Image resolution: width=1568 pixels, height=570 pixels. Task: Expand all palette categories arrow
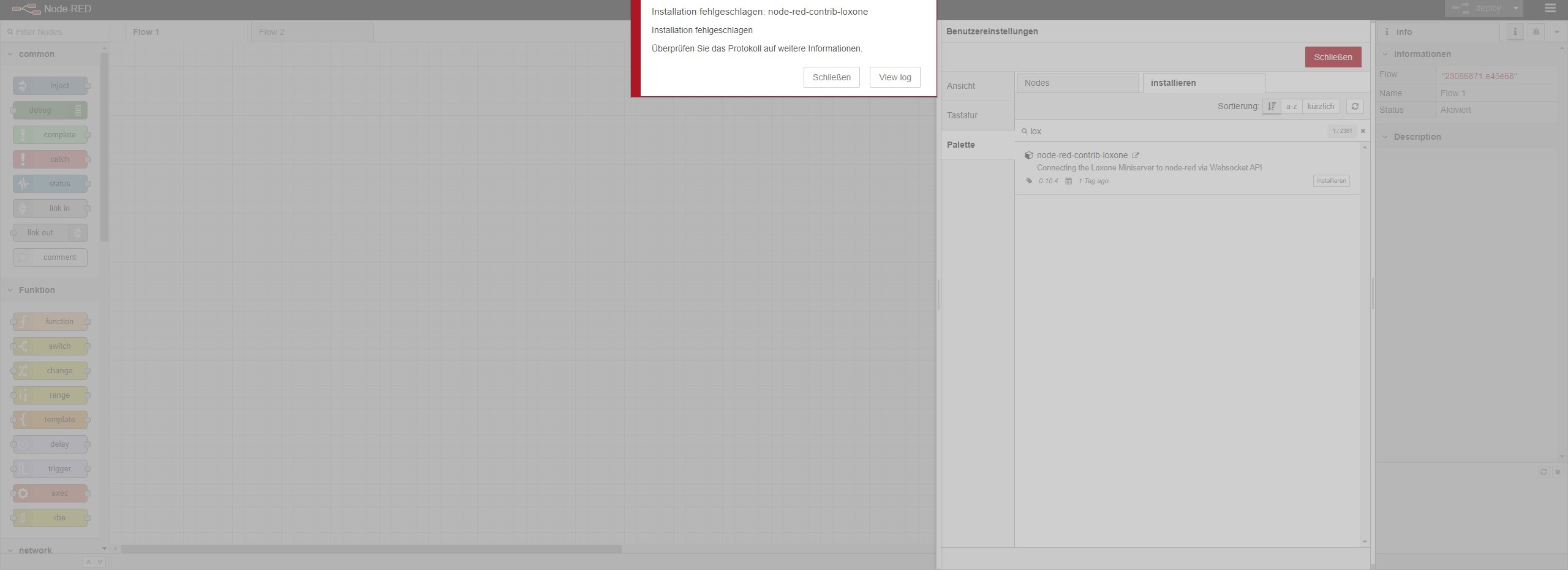pyautogui.click(x=100, y=562)
